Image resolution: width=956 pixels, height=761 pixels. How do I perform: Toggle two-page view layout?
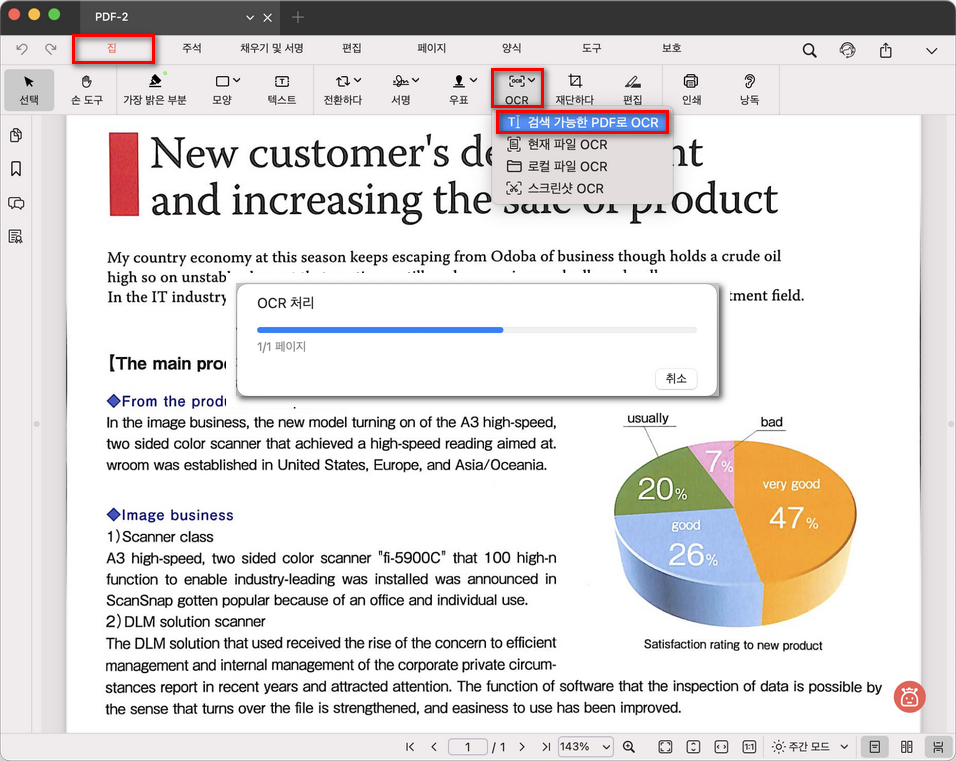coord(907,747)
